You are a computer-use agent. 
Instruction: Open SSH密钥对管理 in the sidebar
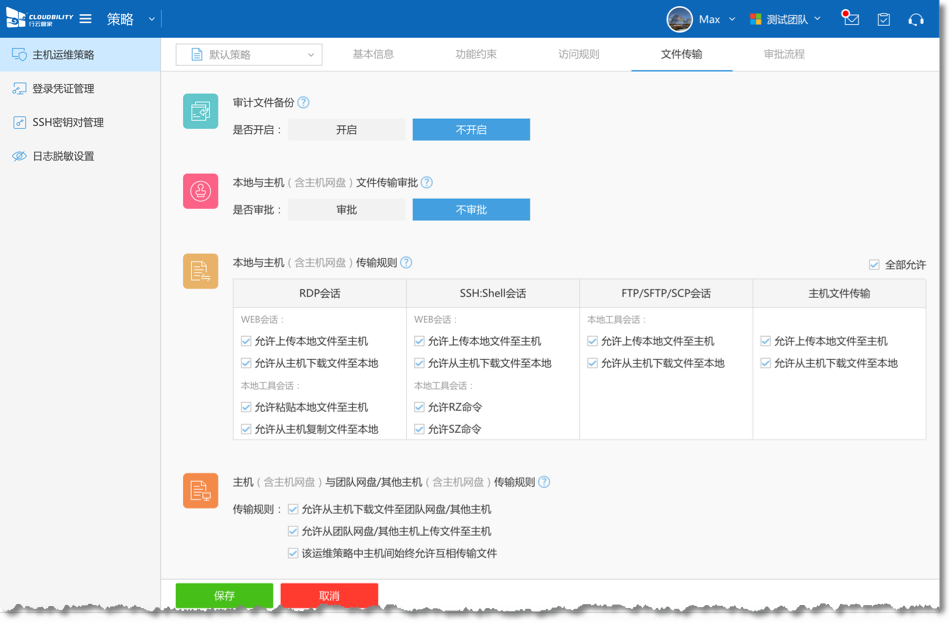(x=67, y=122)
